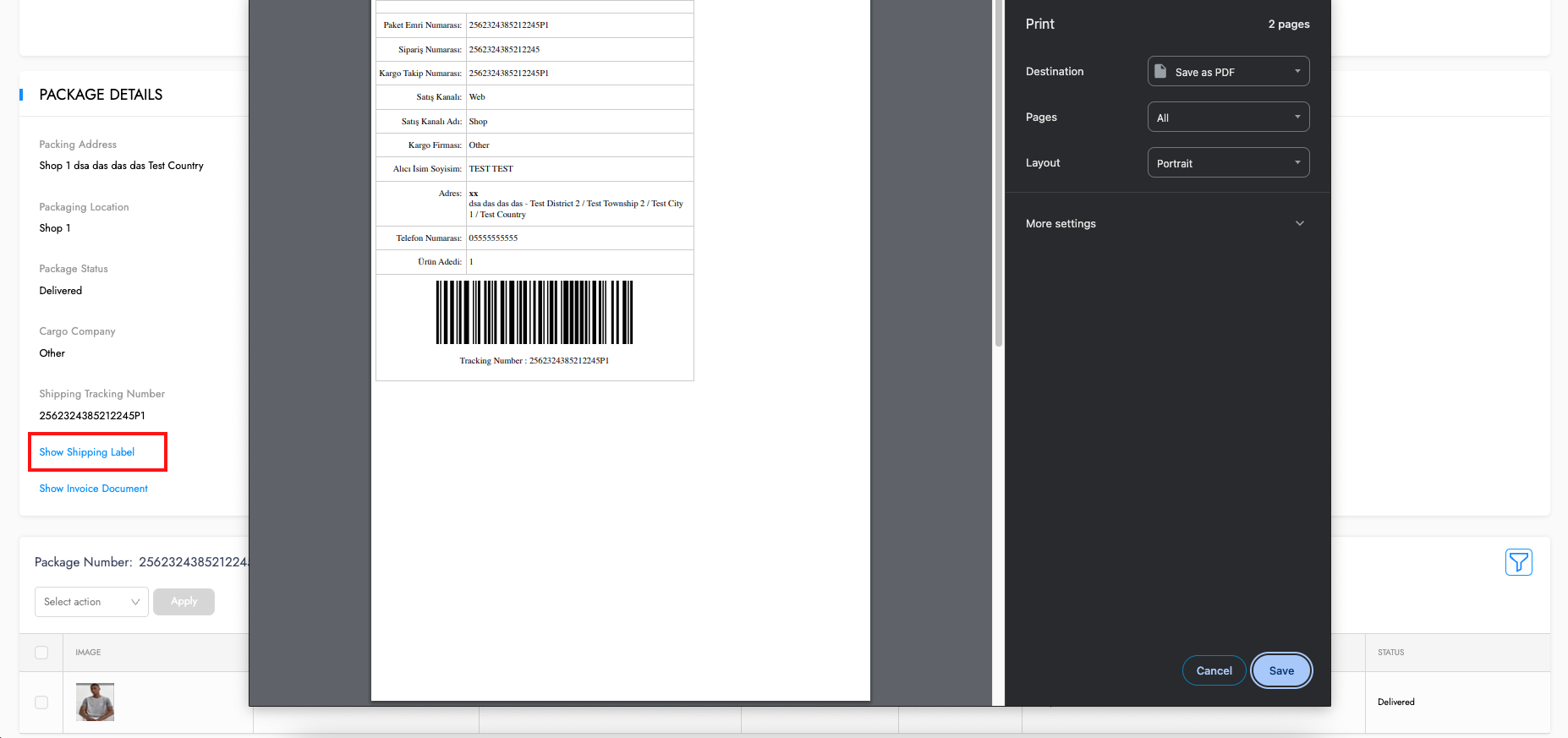The height and width of the screenshot is (738, 1568).
Task: Open the Show Invoice Document link
Action: (93, 489)
